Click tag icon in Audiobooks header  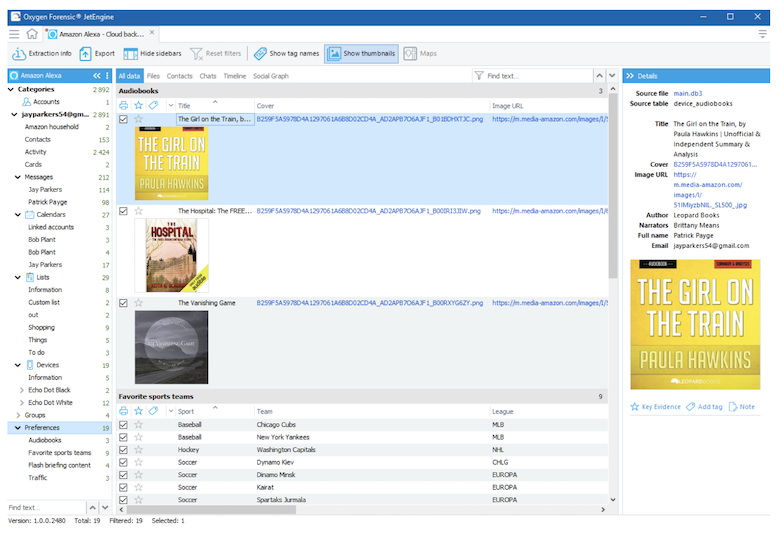click(x=153, y=106)
